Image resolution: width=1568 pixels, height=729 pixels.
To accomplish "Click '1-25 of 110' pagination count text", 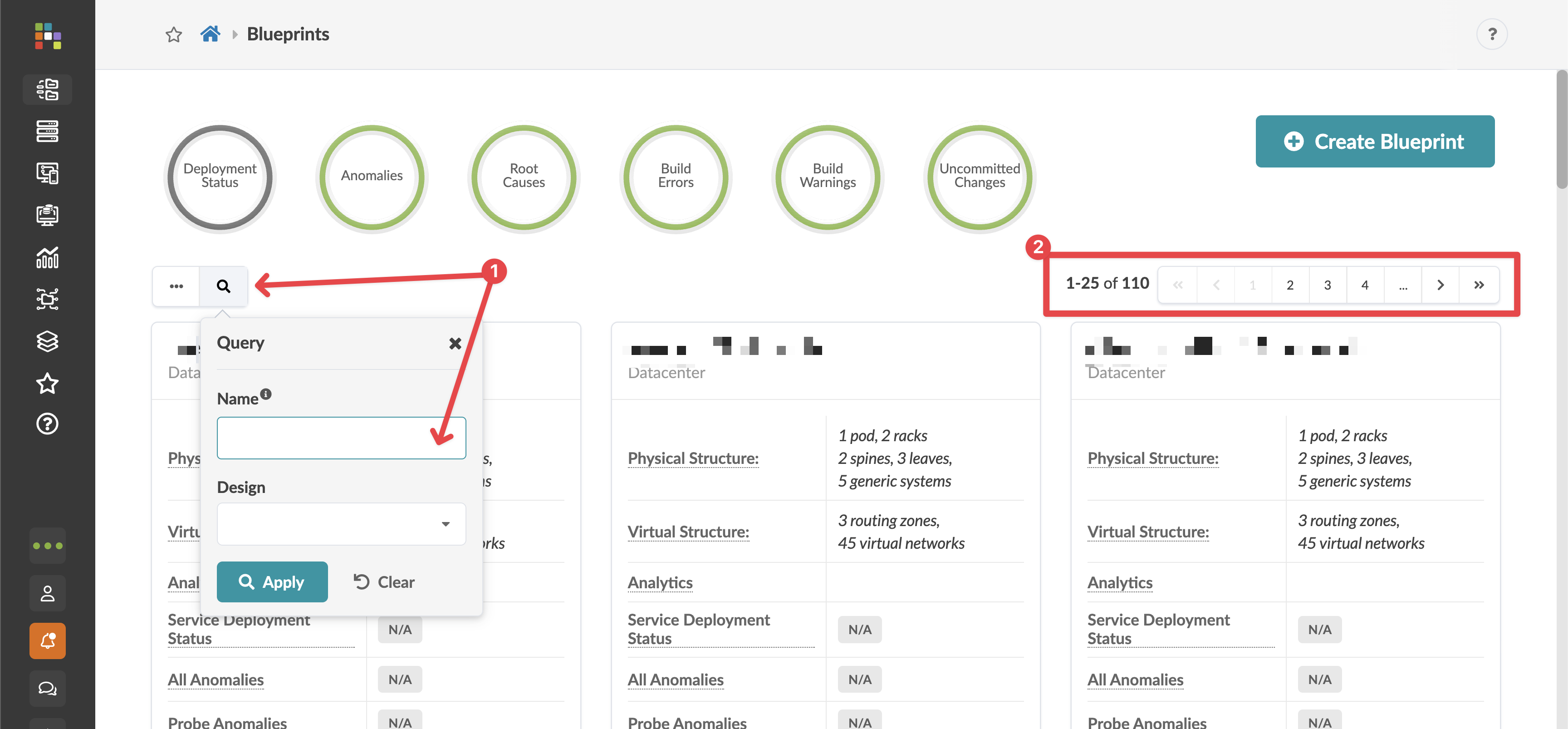I will [1107, 283].
